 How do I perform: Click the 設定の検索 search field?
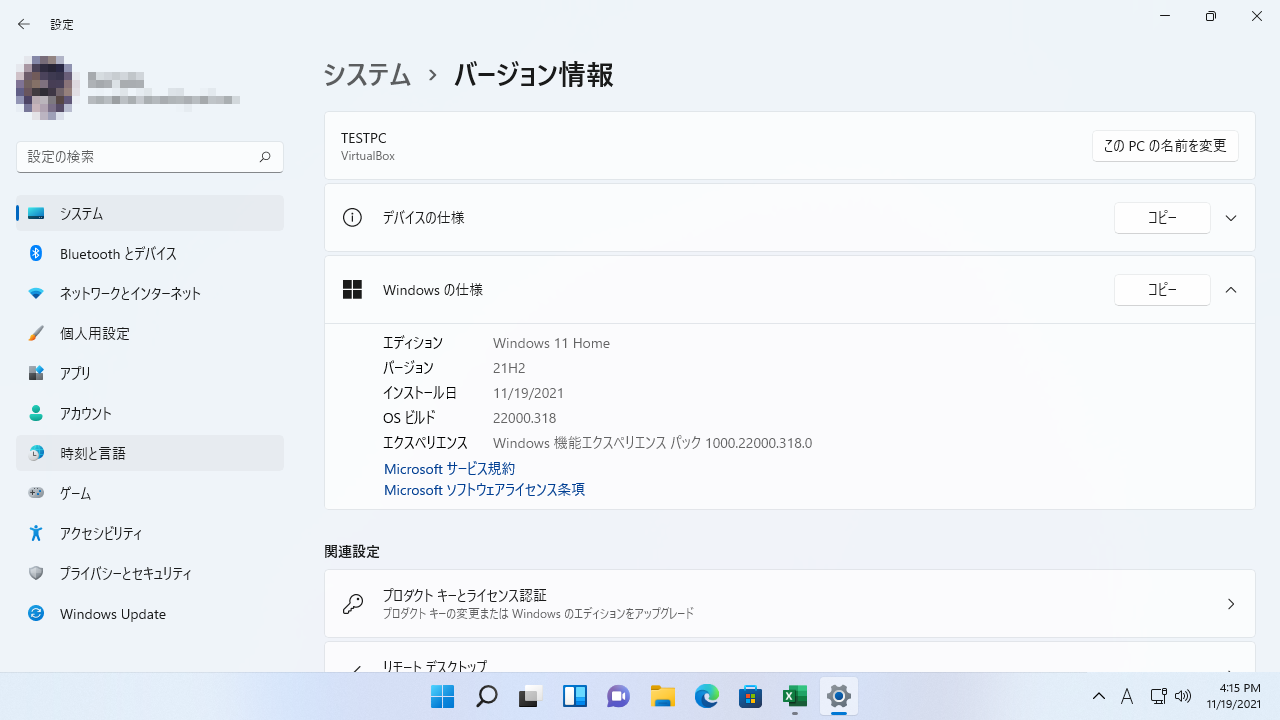click(x=138, y=157)
